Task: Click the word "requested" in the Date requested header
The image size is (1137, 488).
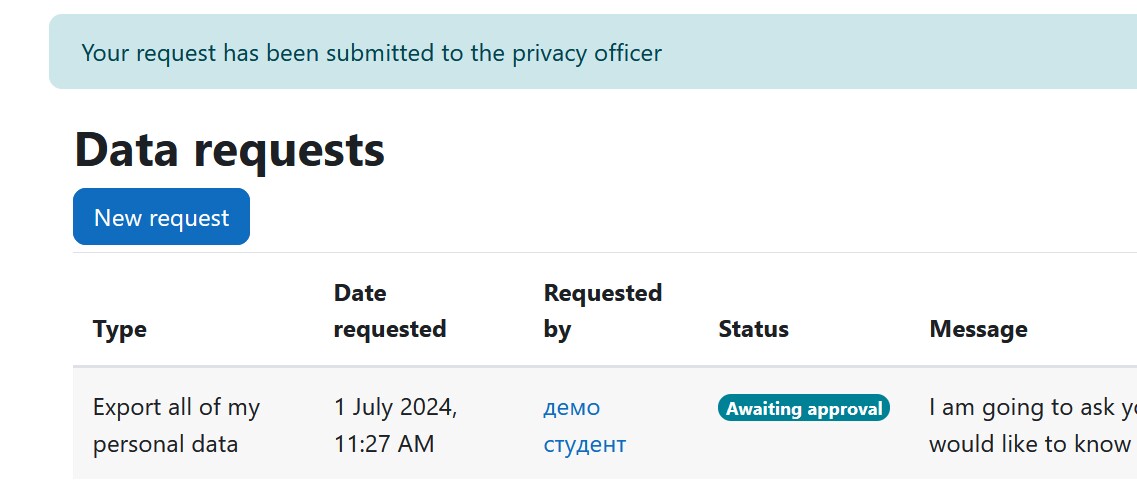Action: [x=389, y=329]
